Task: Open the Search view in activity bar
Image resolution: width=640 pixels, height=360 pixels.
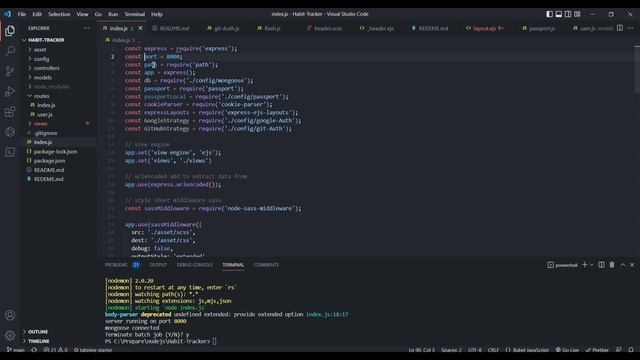Action: pos(10,51)
